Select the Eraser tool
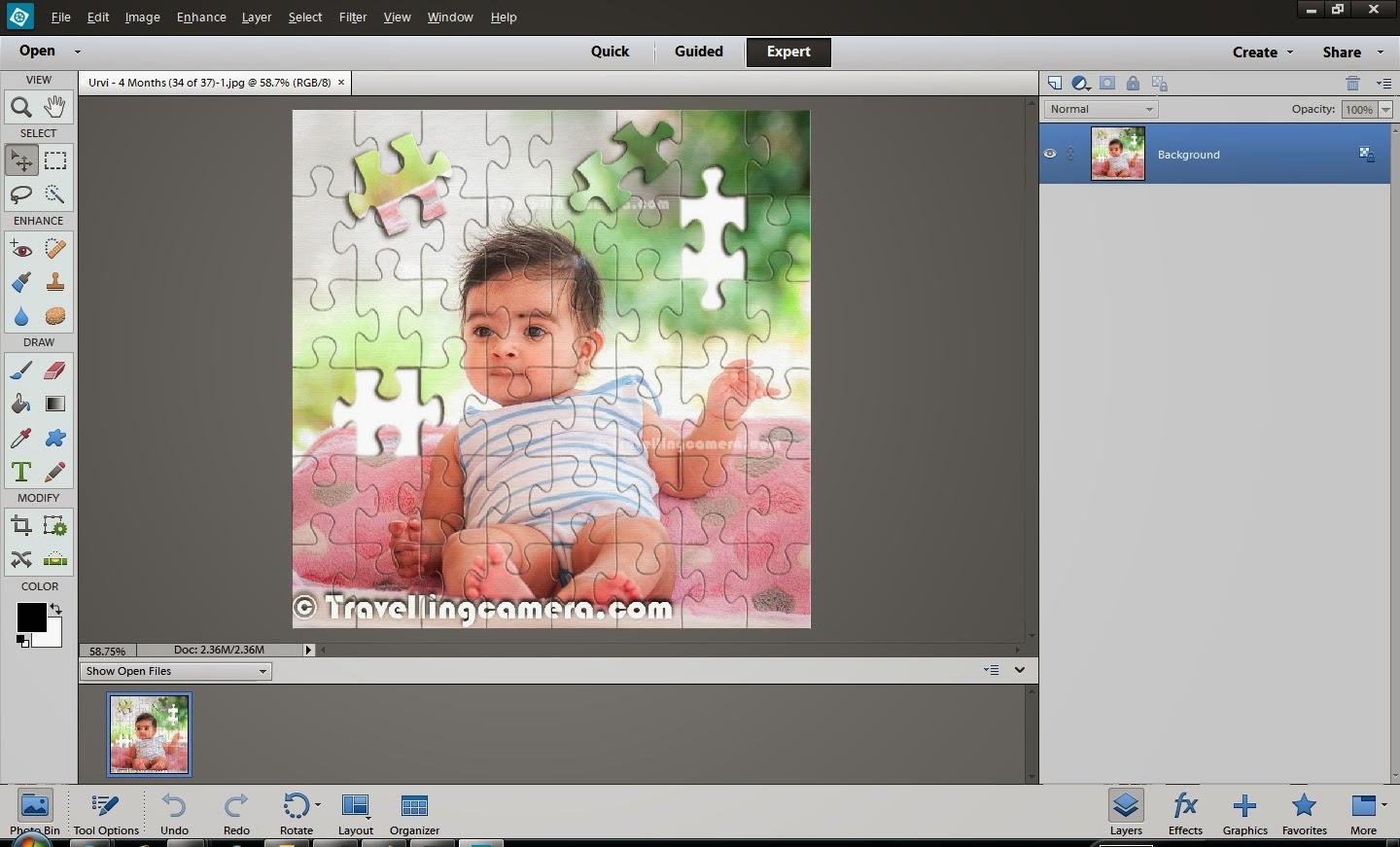Screen dimensions: 1400x847 point(55,371)
